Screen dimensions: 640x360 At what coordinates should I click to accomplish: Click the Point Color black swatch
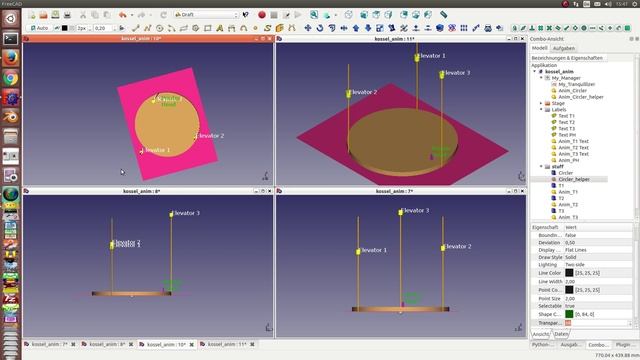click(x=569, y=290)
